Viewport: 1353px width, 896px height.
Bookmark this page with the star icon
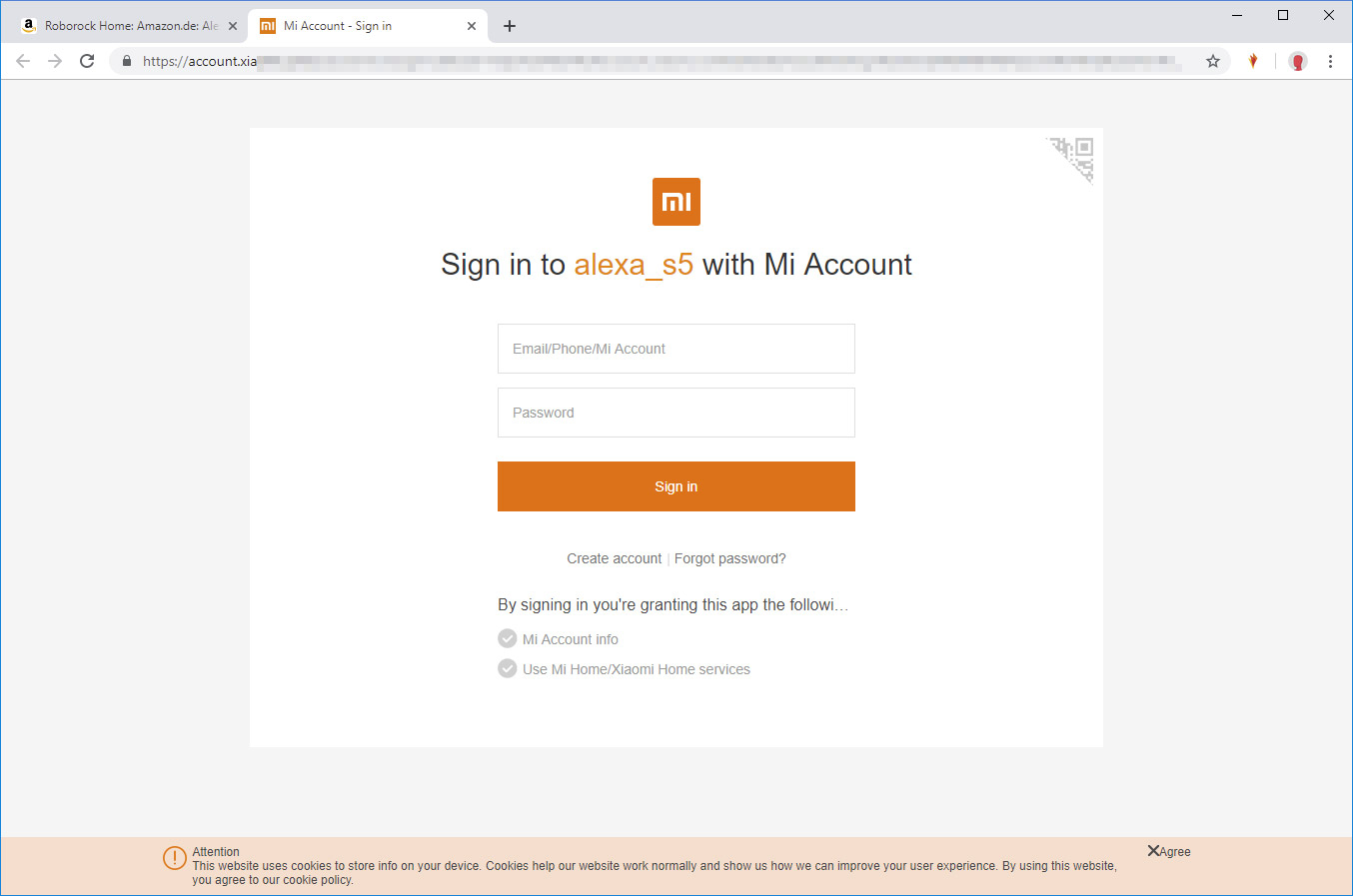[1213, 61]
